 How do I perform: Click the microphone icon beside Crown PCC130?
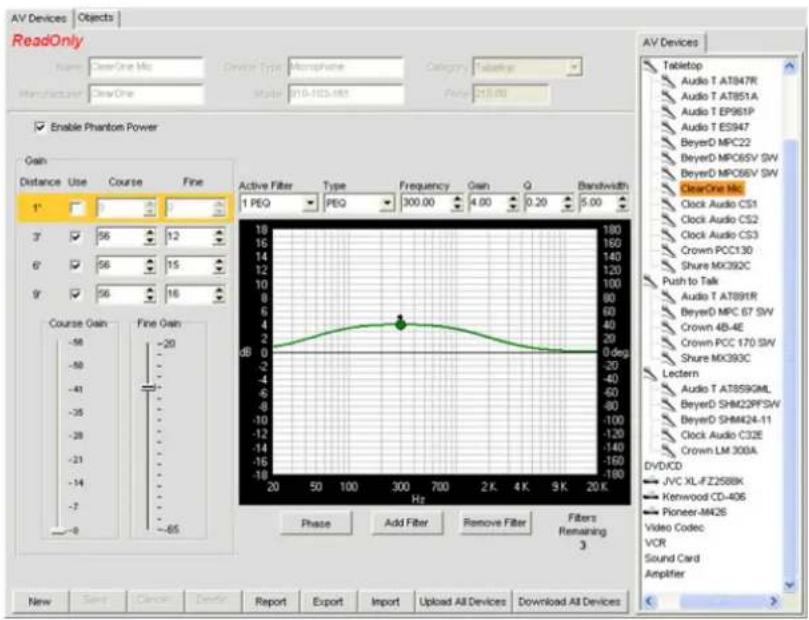coord(669,251)
